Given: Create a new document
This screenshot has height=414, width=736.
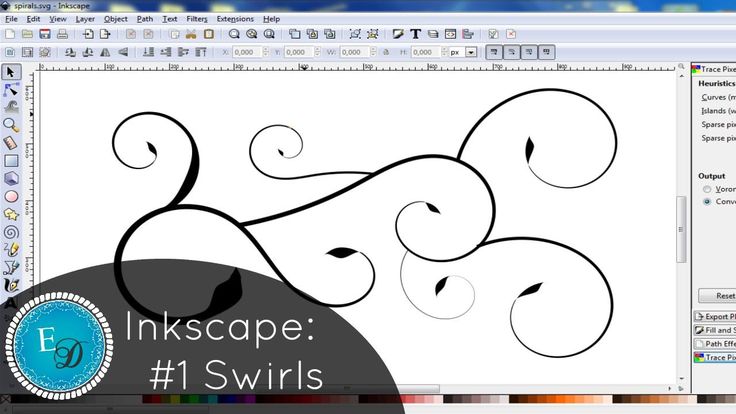Looking at the screenshot, I should point(10,34).
